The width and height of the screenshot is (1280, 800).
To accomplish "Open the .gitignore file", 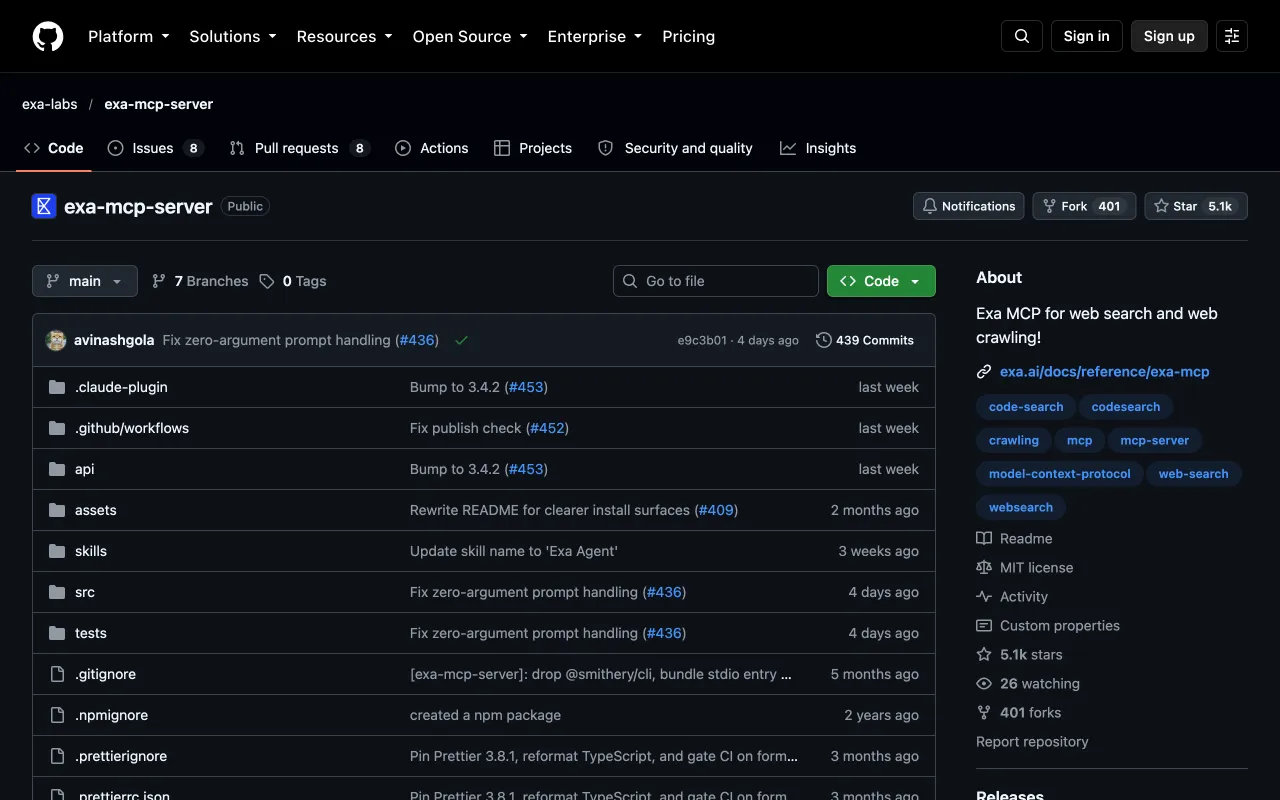I will click(x=105, y=674).
